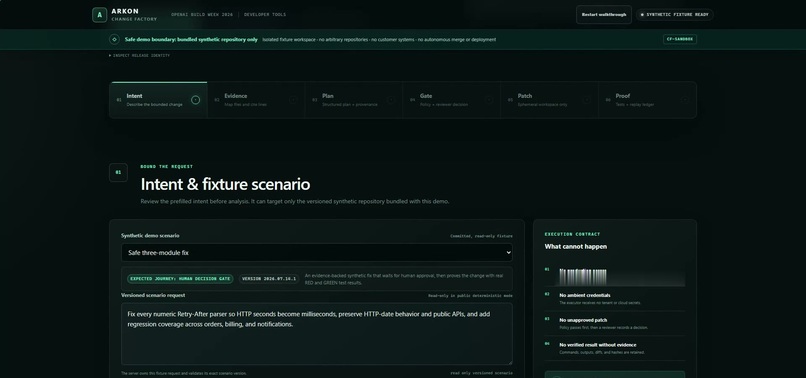Click the Developer Tools header text
The width and height of the screenshot is (806, 378).
(265, 15)
